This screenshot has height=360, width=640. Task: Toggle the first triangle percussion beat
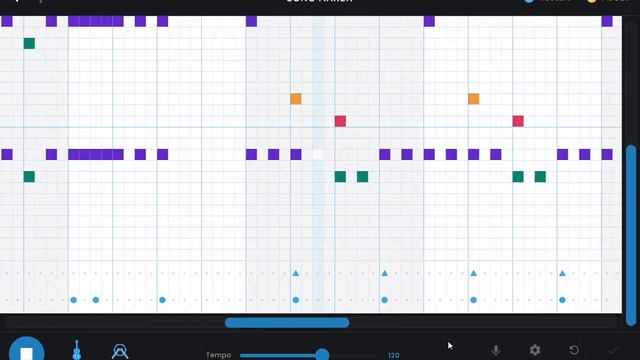click(x=296, y=273)
